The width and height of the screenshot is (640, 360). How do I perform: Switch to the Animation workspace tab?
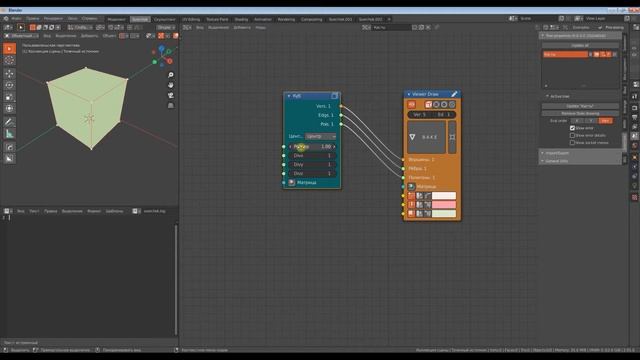262,19
